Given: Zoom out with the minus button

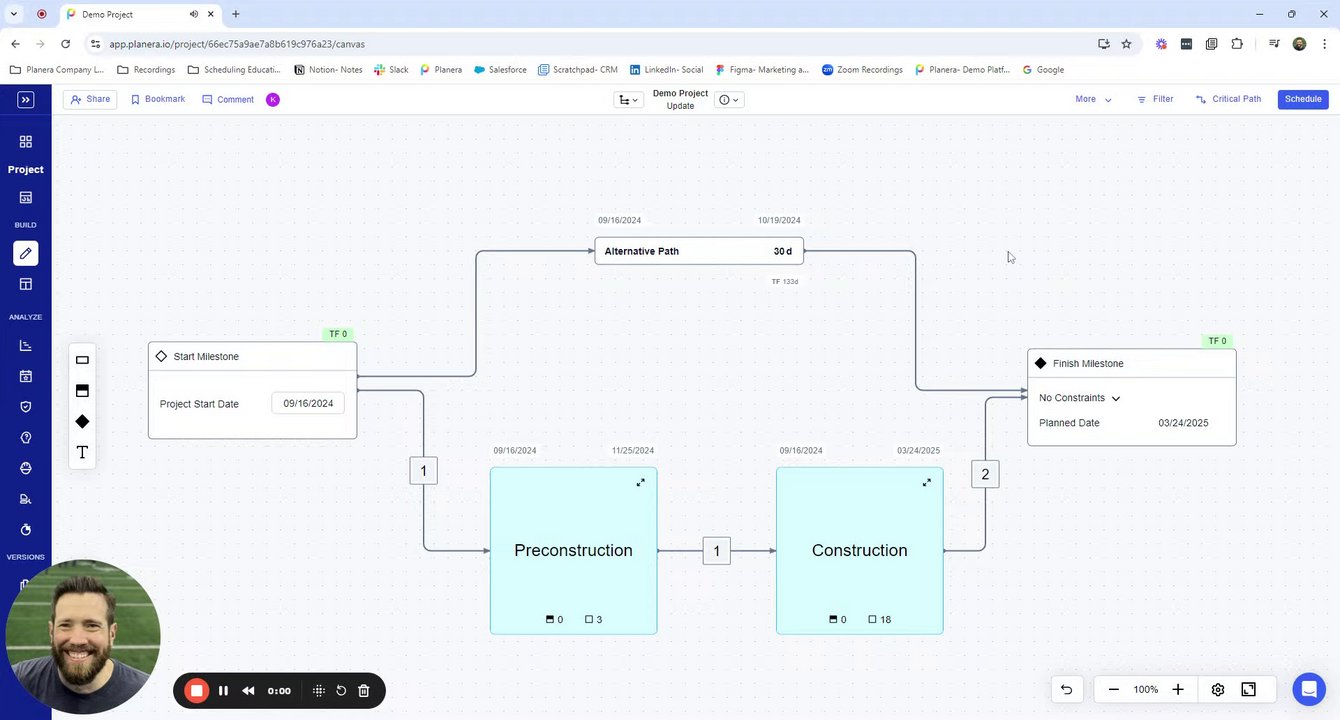Looking at the screenshot, I should coord(1113,690).
